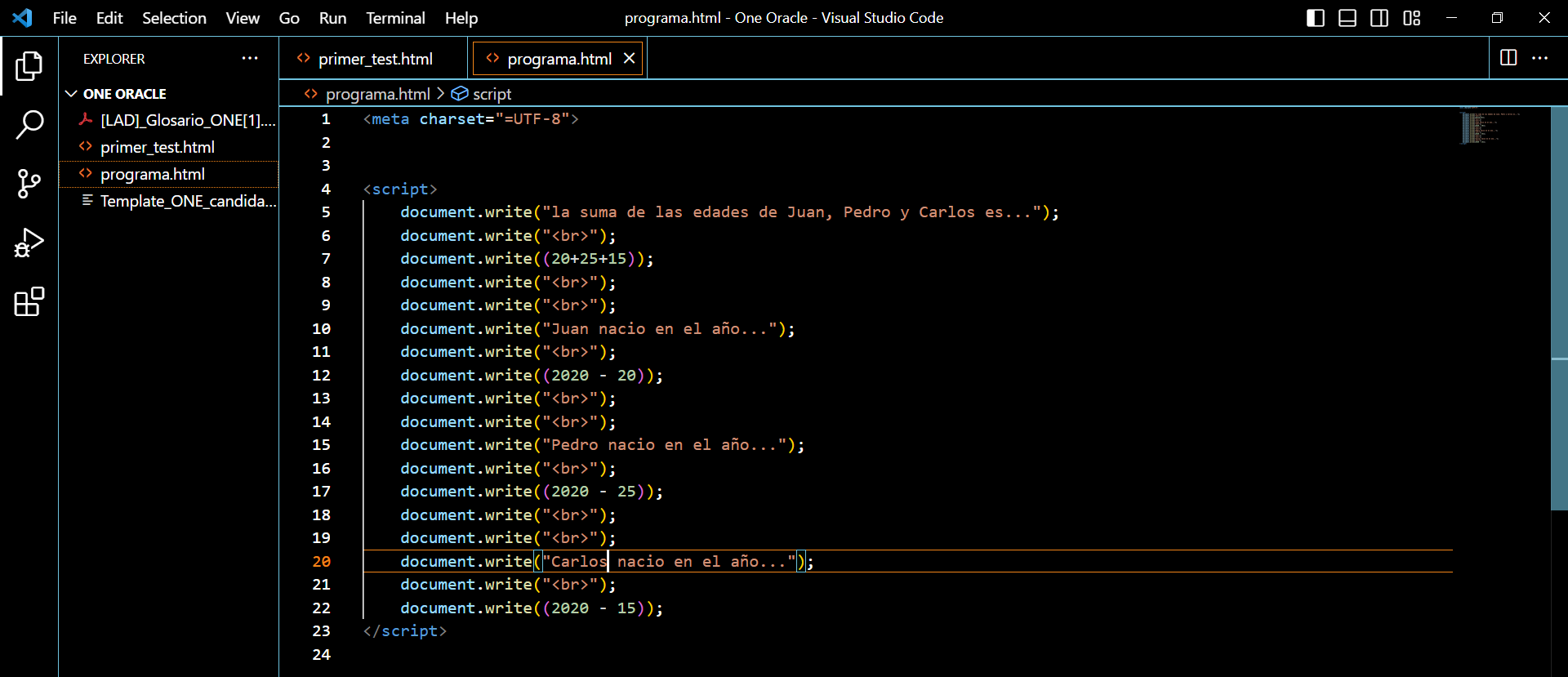Image resolution: width=1568 pixels, height=677 pixels.
Task: Click the meta charset line of code
Action: pos(471,119)
